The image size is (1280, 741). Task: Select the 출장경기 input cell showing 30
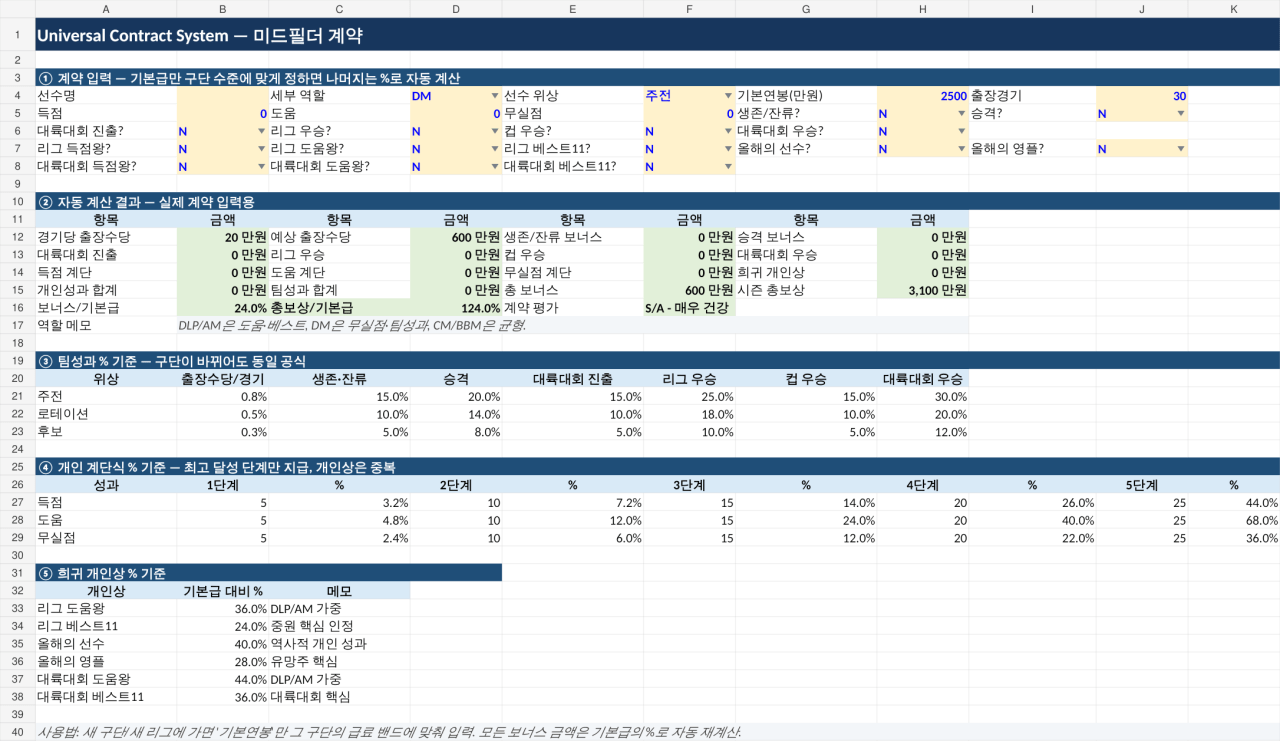tap(1142, 97)
